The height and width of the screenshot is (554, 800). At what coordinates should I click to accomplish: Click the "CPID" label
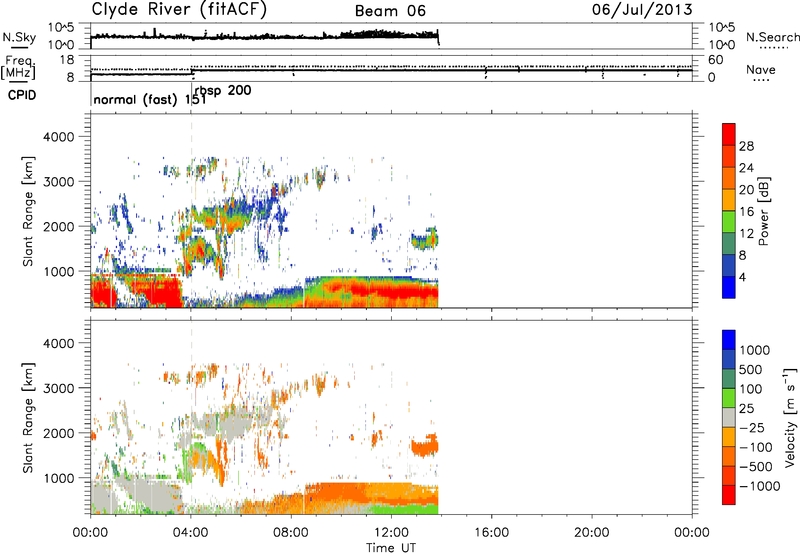click(22, 95)
